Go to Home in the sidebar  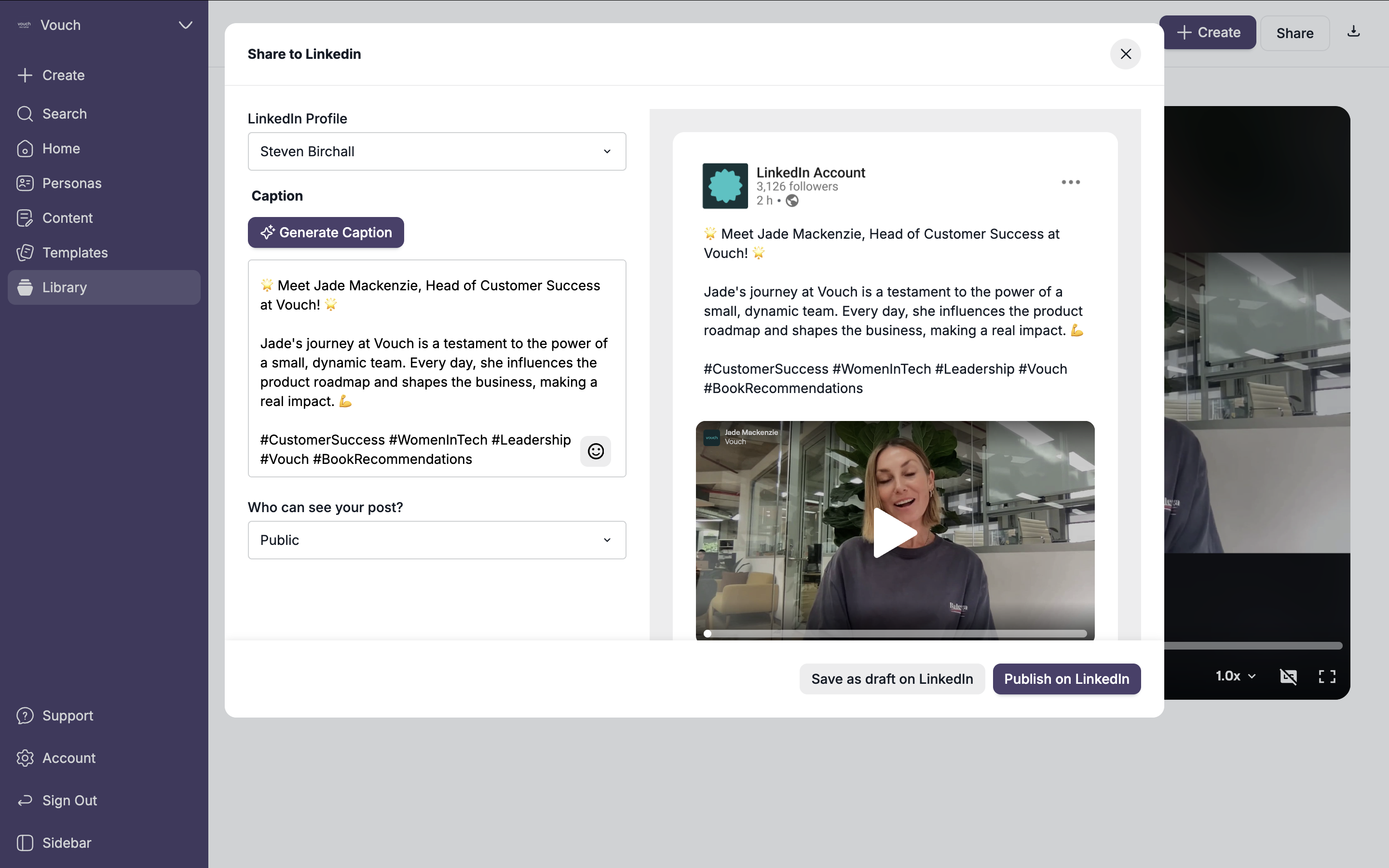click(x=104, y=149)
